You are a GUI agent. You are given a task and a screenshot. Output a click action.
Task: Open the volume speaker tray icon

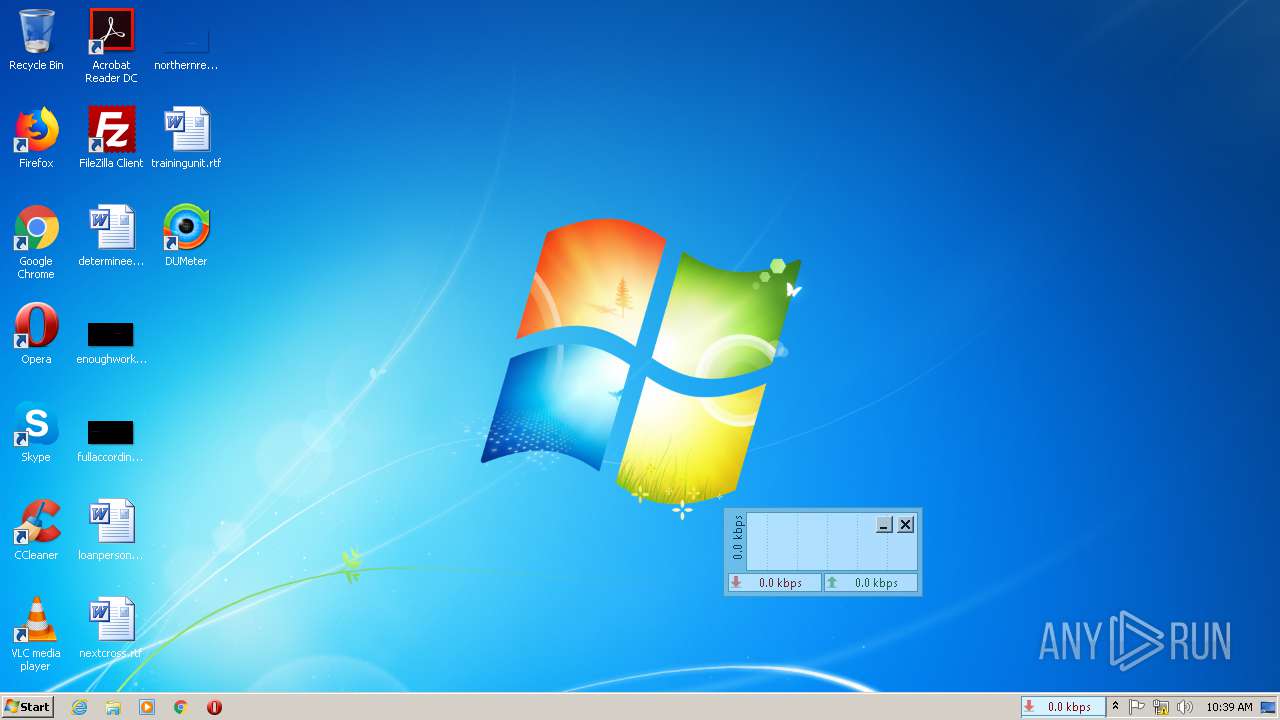pyautogui.click(x=1185, y=707)
